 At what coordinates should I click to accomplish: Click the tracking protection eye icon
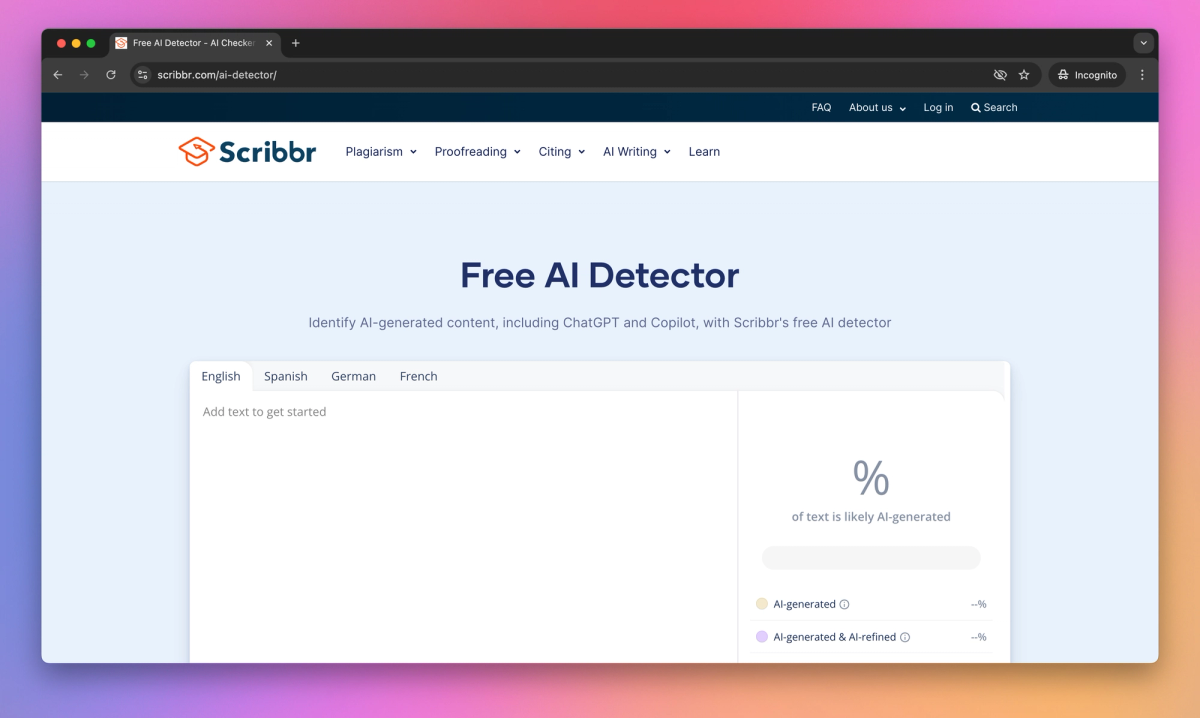click(x=999, y=75)
